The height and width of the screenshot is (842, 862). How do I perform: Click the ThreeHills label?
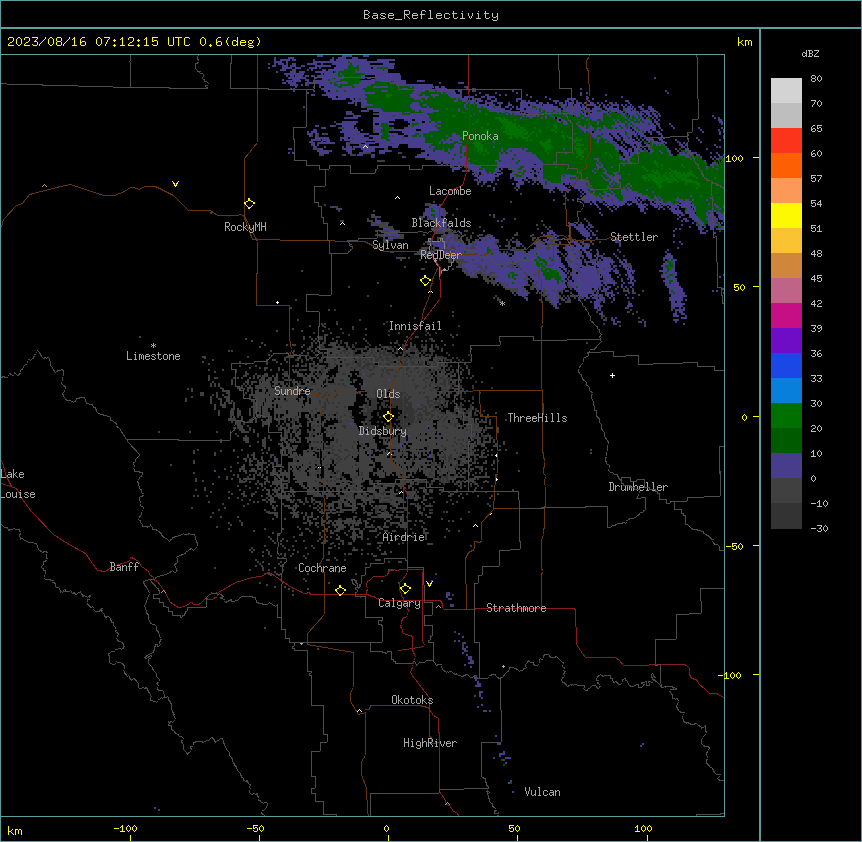(x=537, y=418)
